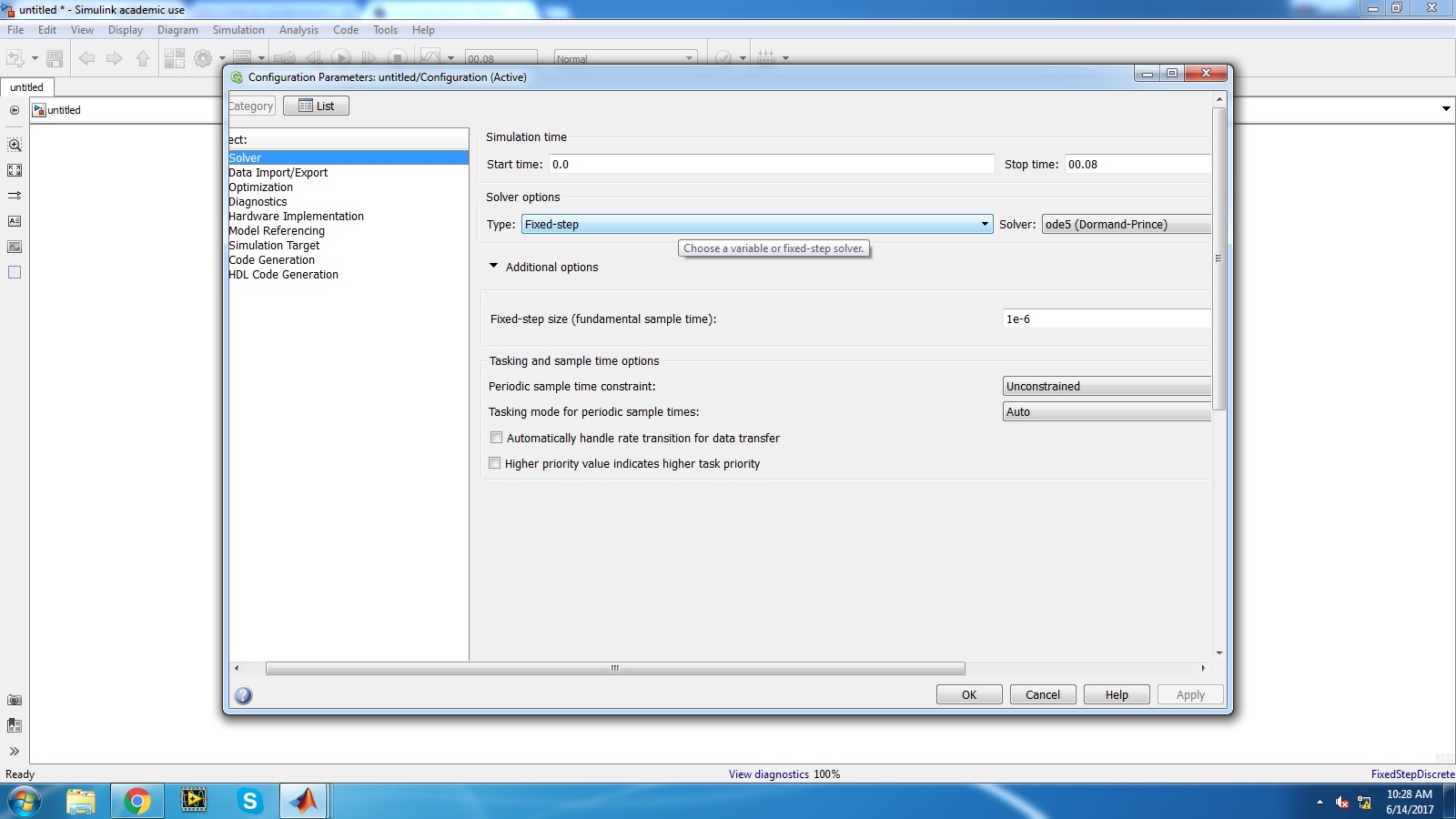
Task: Enable automatically handle rate transition checkbox
Action: point(497,438)
